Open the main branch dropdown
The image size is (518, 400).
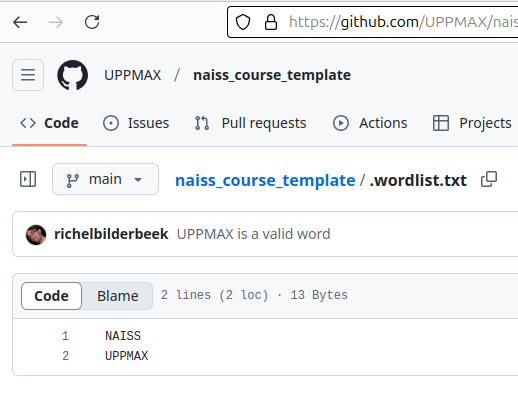(x=105, y=179)
